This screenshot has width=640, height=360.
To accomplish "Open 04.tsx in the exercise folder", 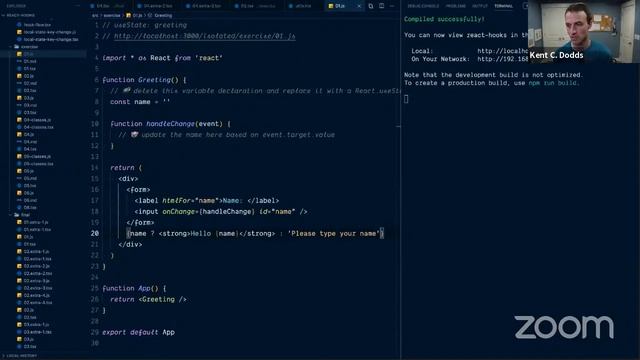I will click(x=30, y=149).
